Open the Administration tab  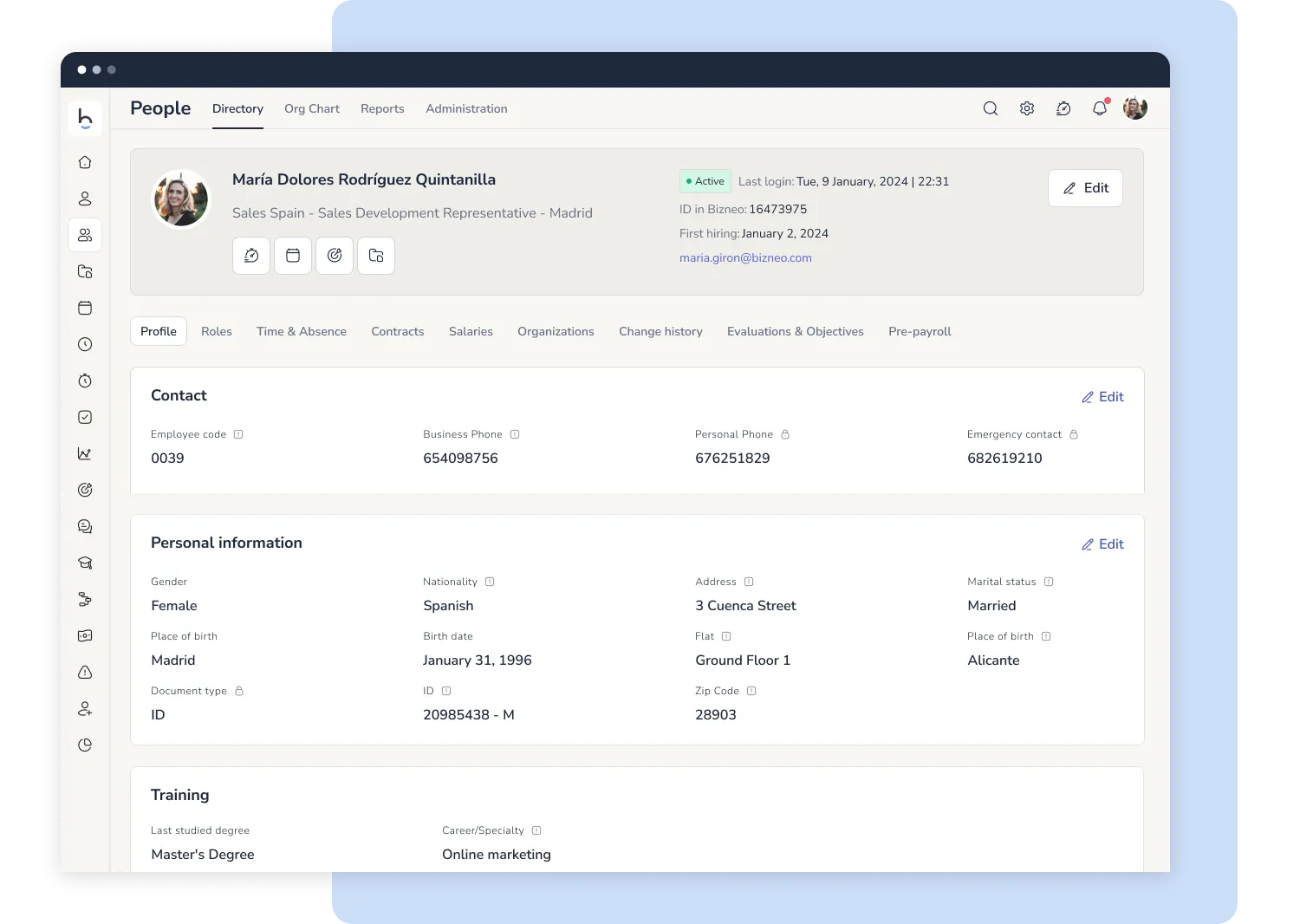(466, 108)
